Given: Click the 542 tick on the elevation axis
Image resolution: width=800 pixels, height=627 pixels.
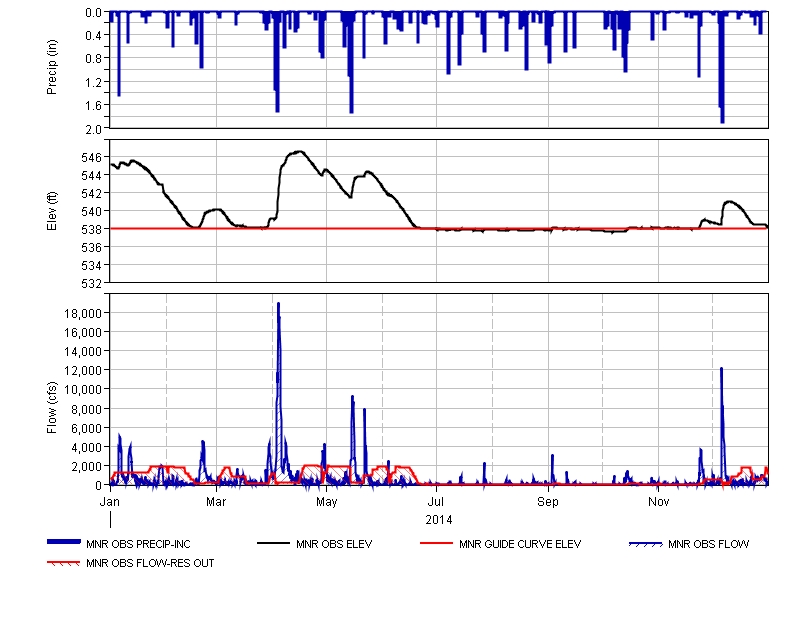Looking at the screenshot, I should pos(92,193).
